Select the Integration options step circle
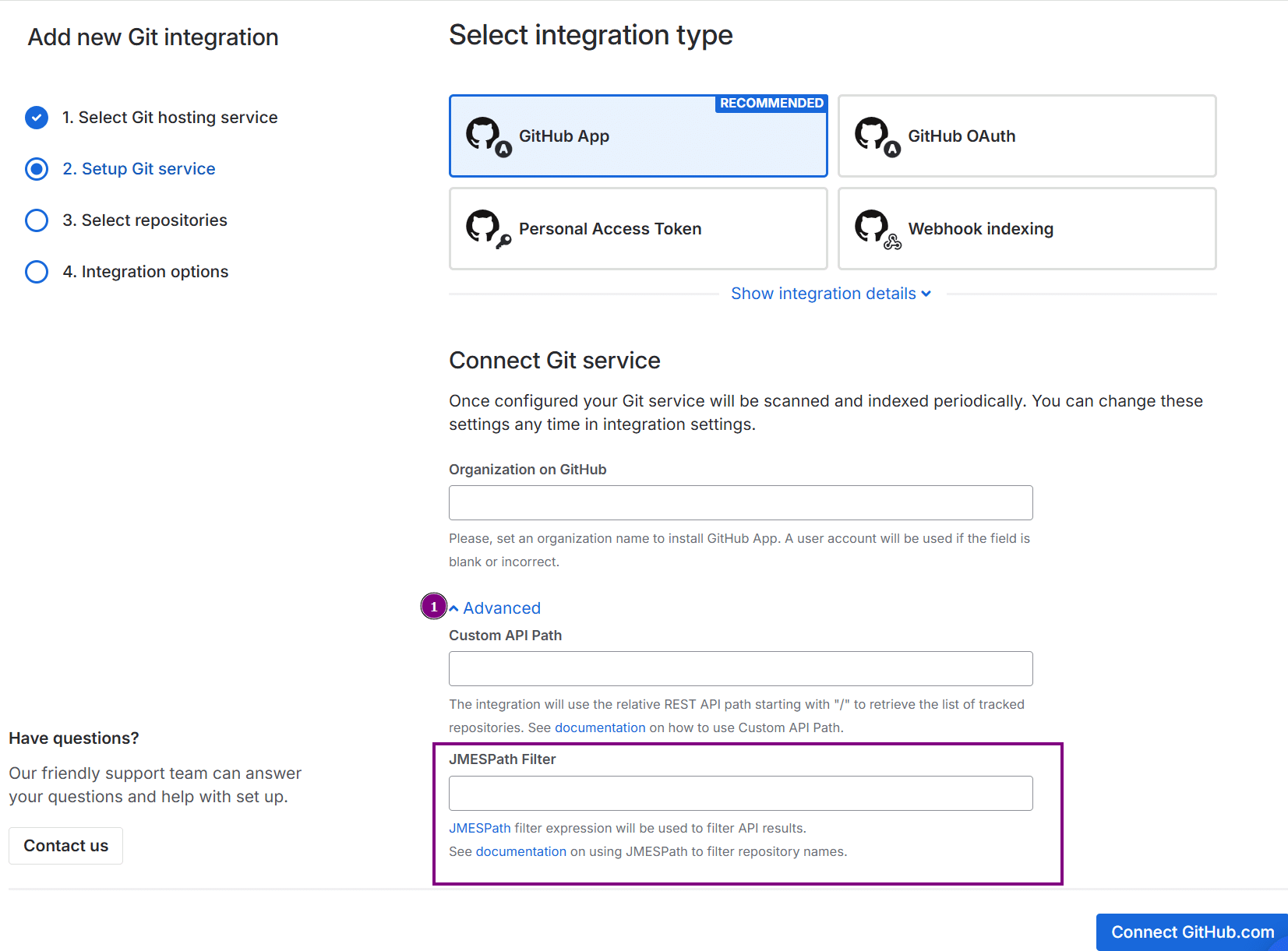 point(37,272)
